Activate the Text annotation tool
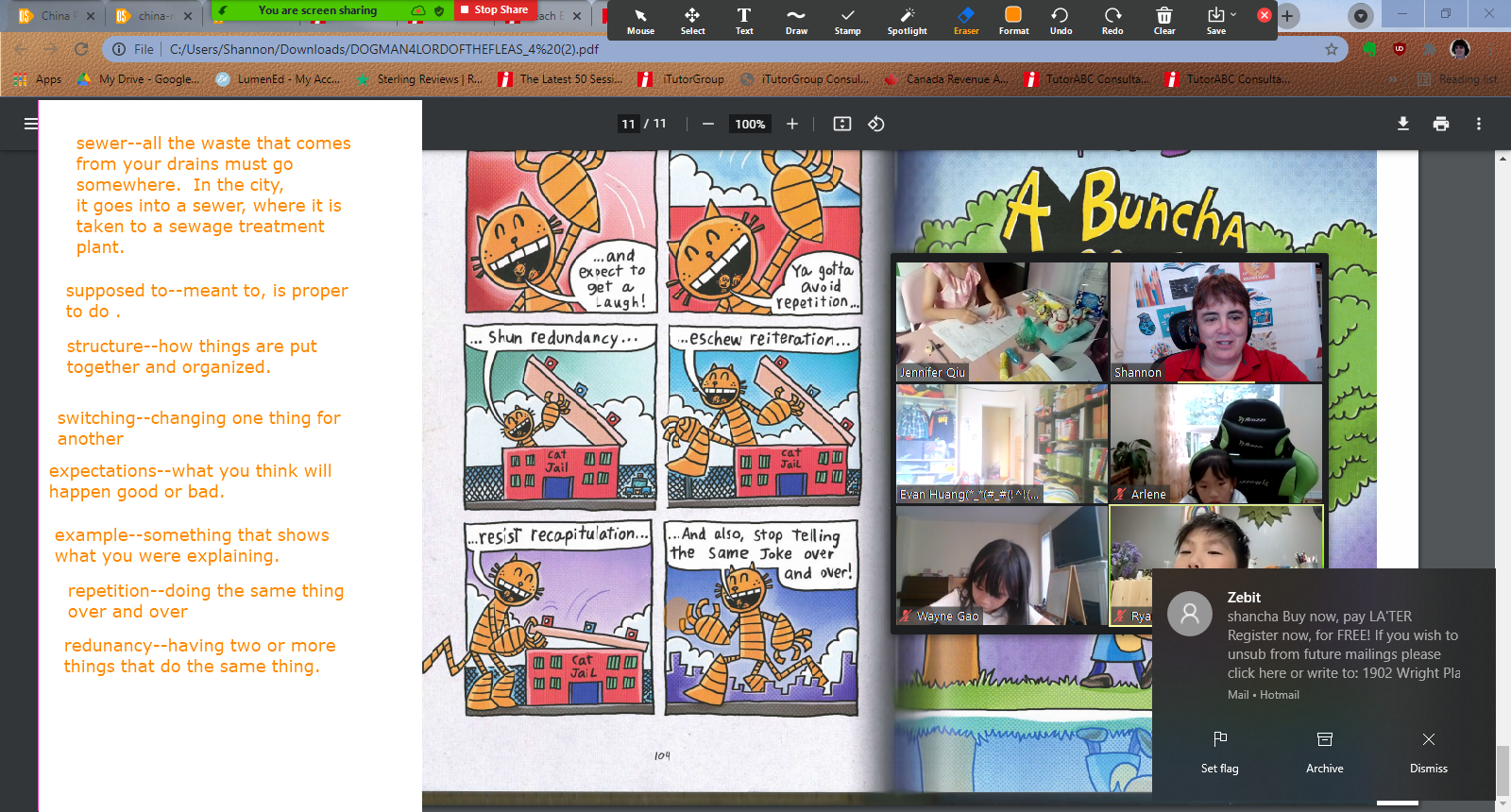Image resolution: width=1511 pixels, height=812 pixels. pos(744,21)
